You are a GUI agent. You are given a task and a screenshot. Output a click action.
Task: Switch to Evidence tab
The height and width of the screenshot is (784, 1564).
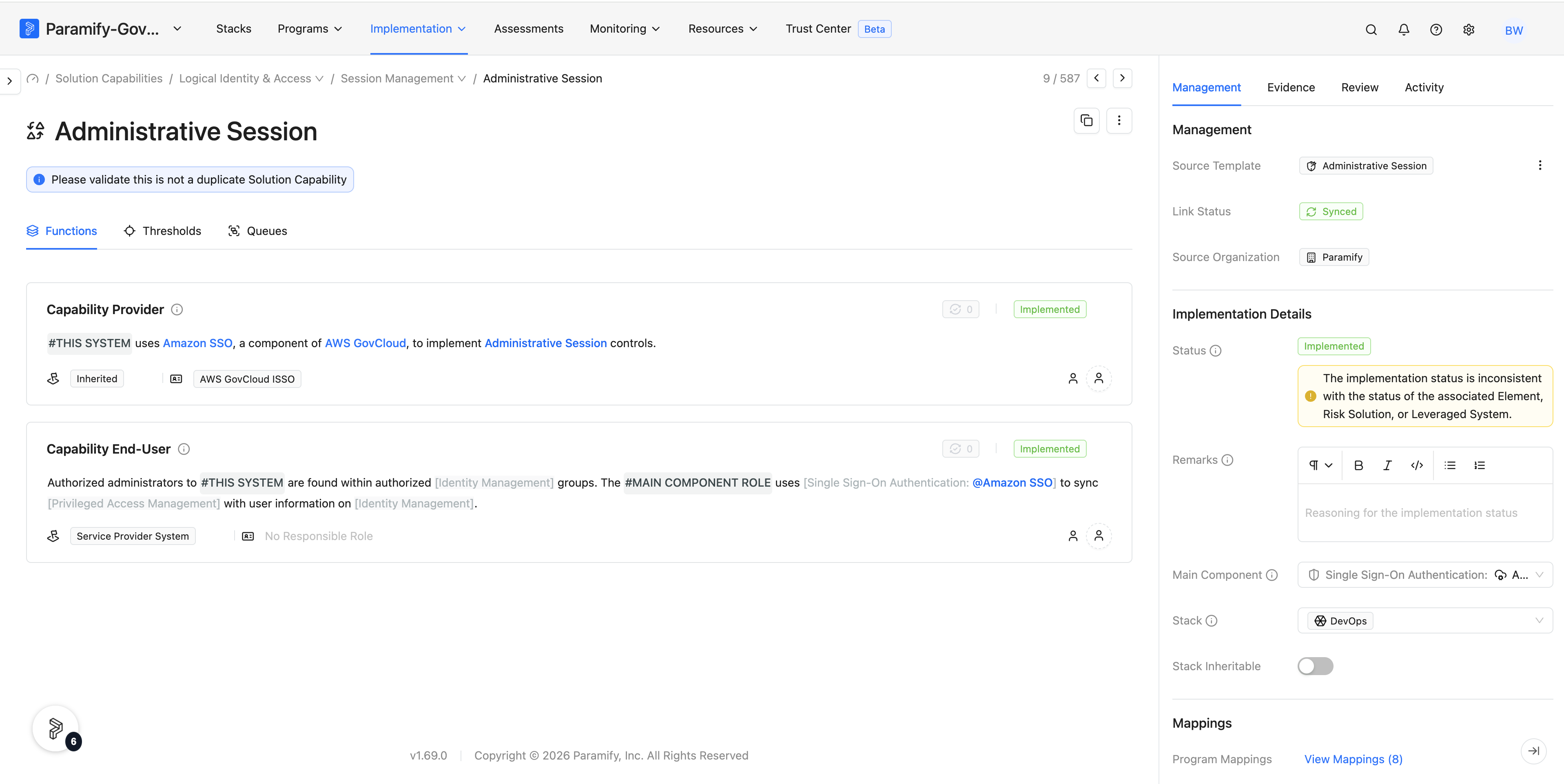coord(1291,87)
